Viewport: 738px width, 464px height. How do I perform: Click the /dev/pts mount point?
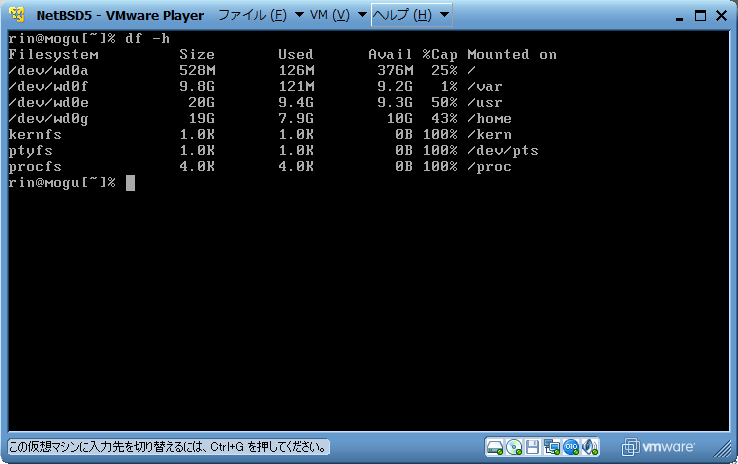coord(503,151)
